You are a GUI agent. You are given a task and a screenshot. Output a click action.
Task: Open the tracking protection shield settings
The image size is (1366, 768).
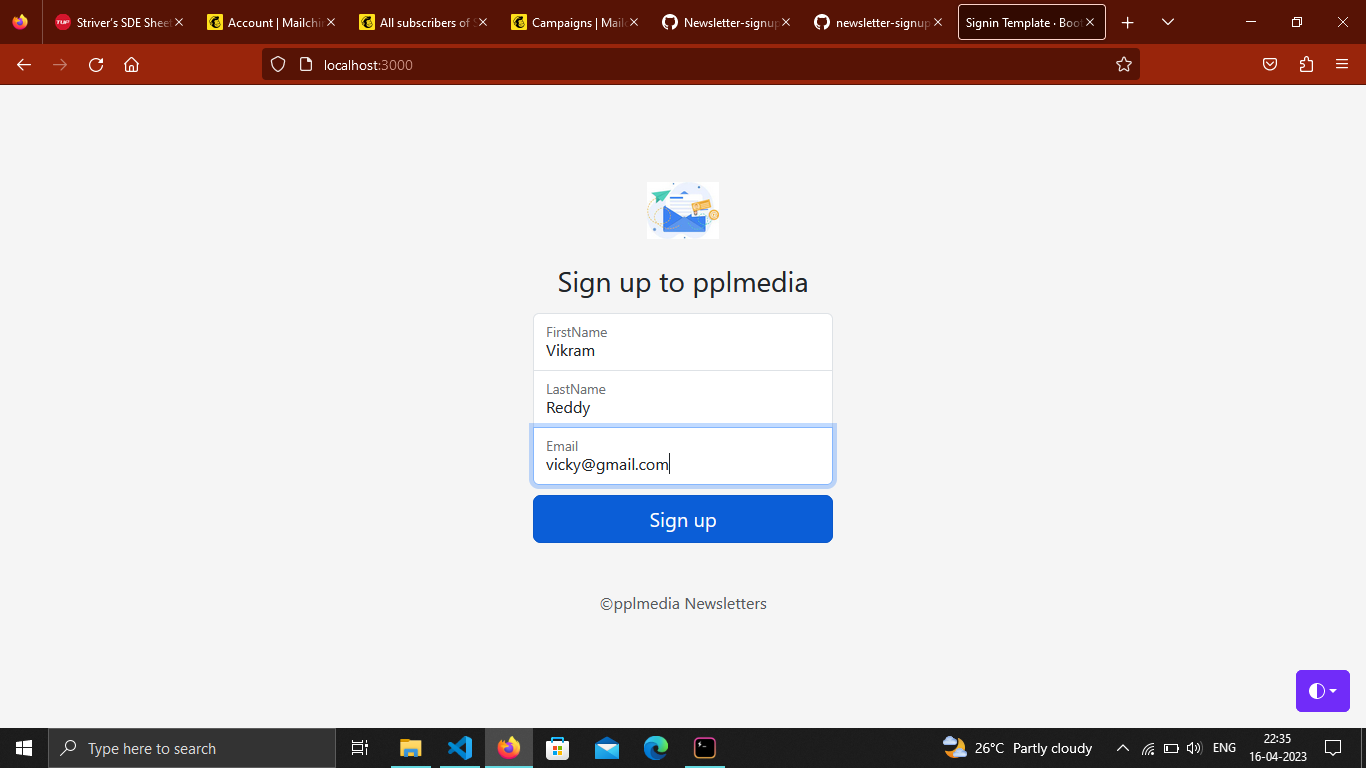click(x=277, y=64)
